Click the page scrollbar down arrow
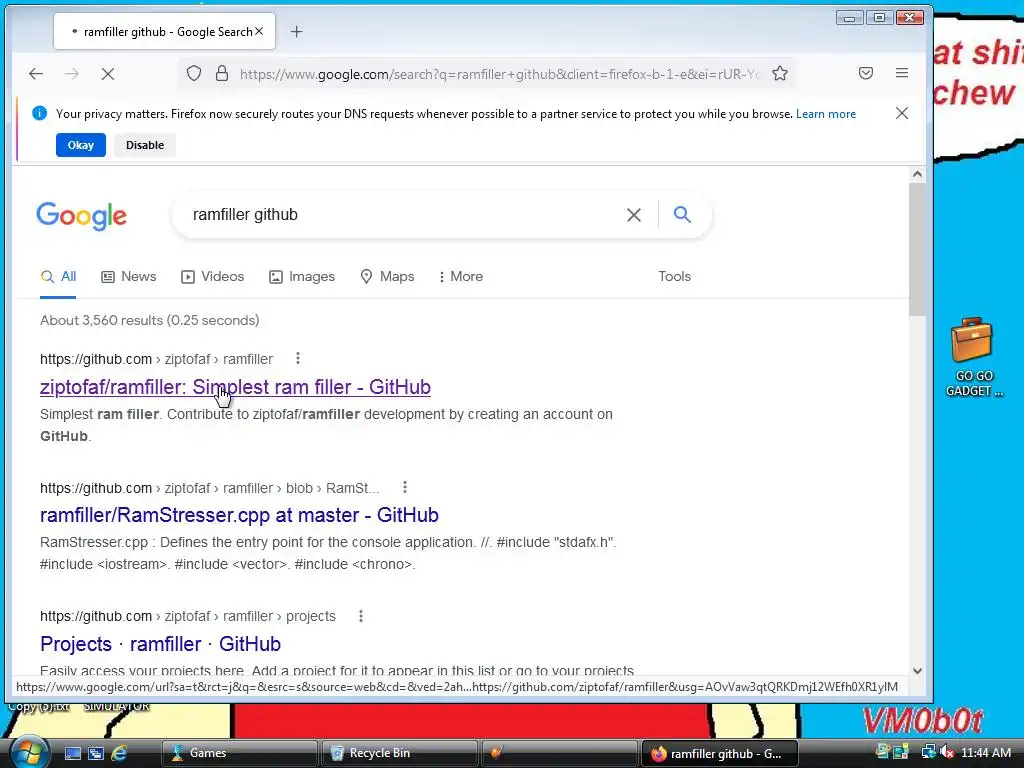This screenshot has height=768, width=1024. tap(917, 671)
